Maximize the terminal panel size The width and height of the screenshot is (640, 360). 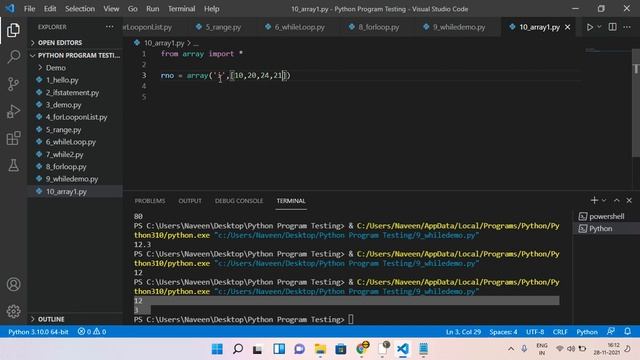pos(617,200)
